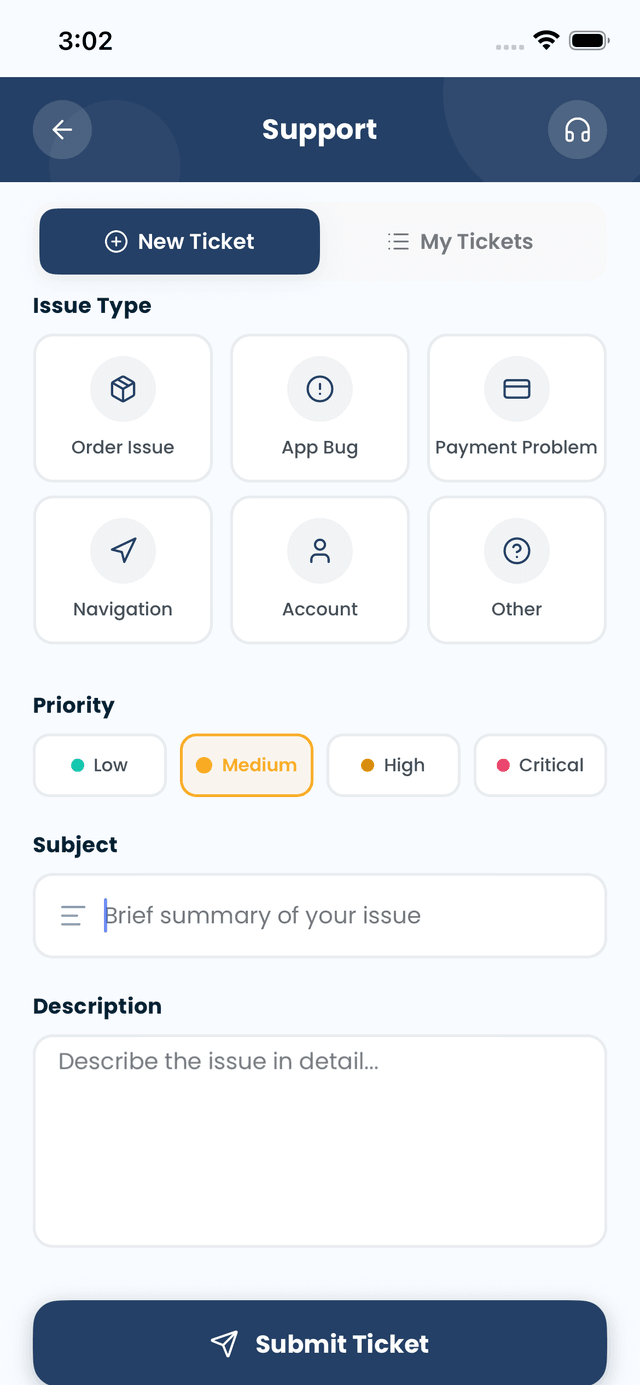Select the Account person icon

tap(320, 550)
